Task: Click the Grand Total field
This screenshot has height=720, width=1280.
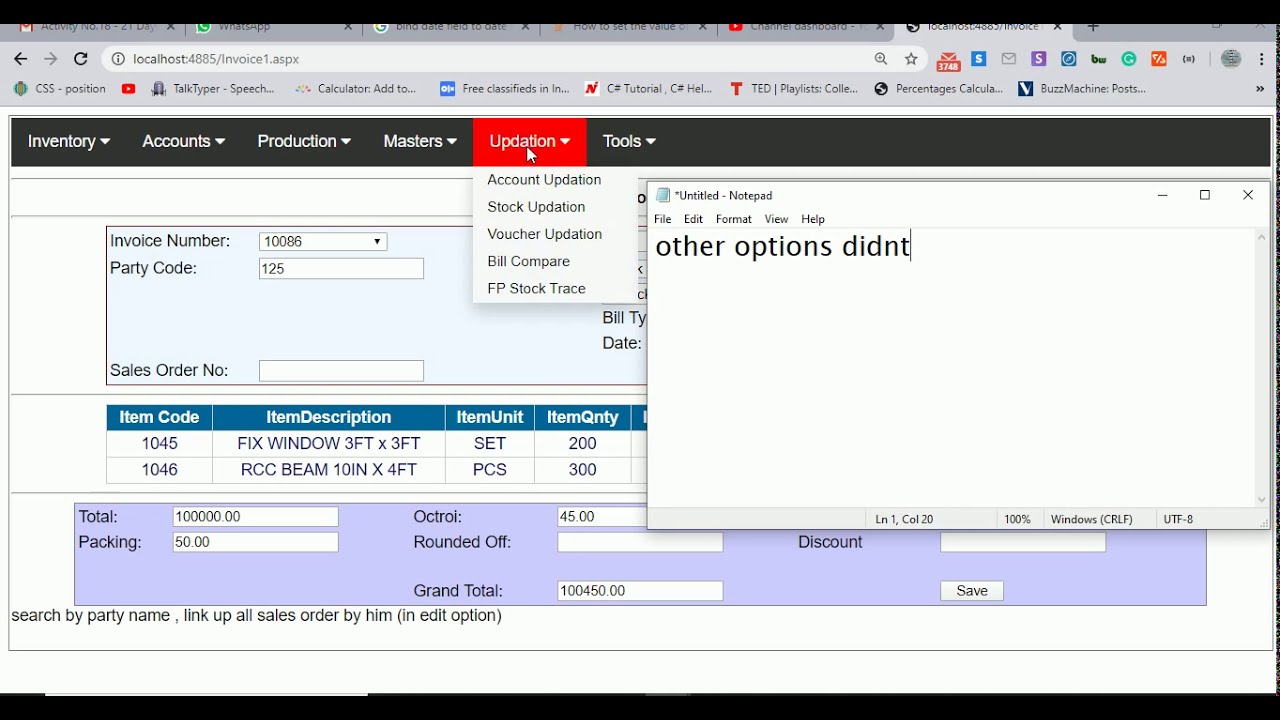Action: click(x=640, y=591)
